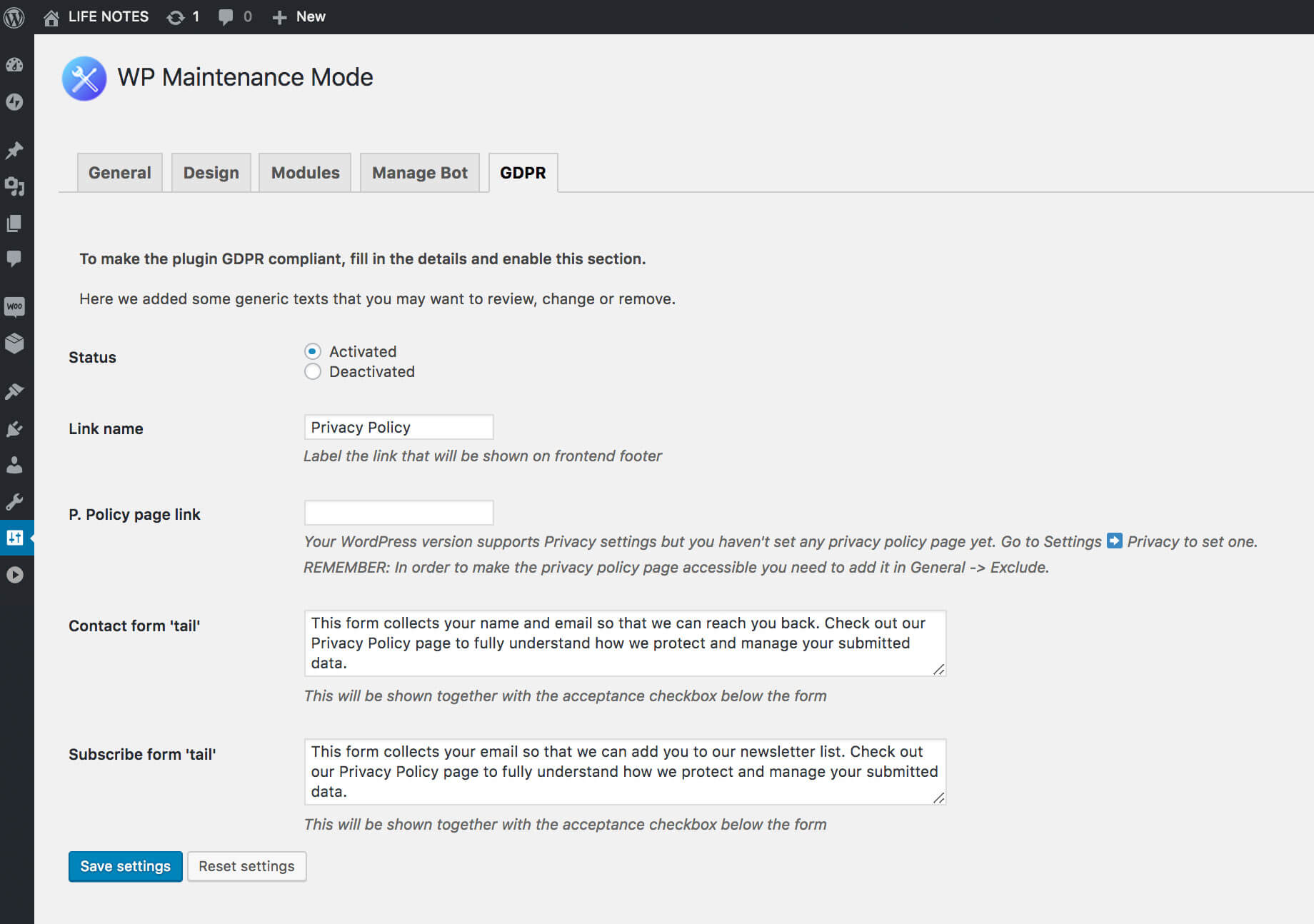The width and height of the screenshot is (1314, 924).
Task: Click 'Label the link that will be shown' hint
Action: point(483,456)
